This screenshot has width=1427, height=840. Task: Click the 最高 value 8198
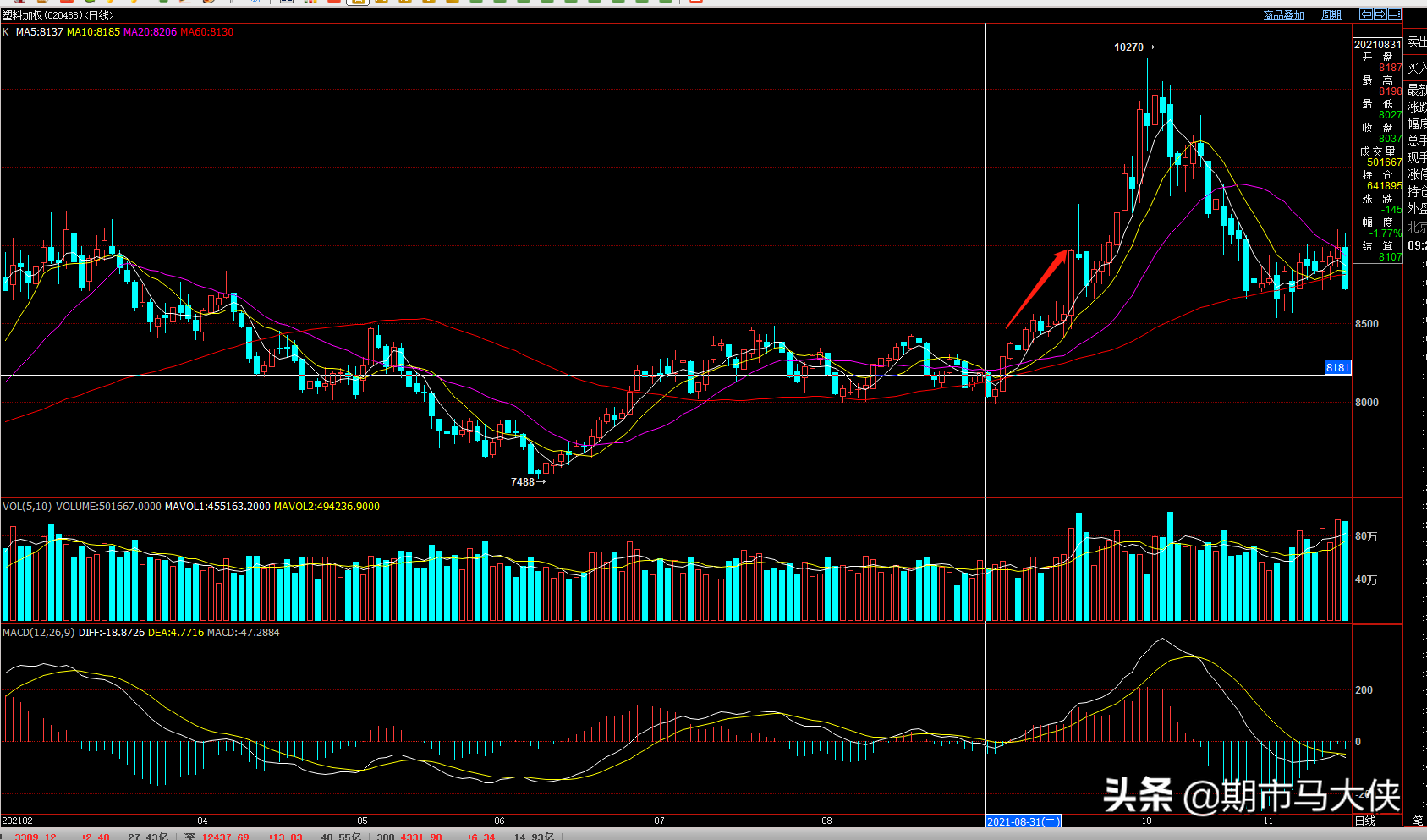pyautogui.click(x=1391, y=91)
